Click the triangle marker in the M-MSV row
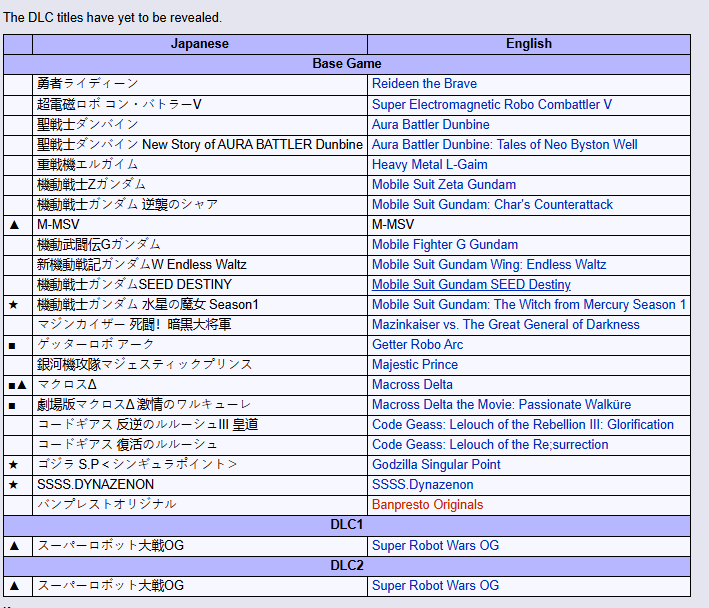Viewport: 709px width, 608px height. coord(14,225)
